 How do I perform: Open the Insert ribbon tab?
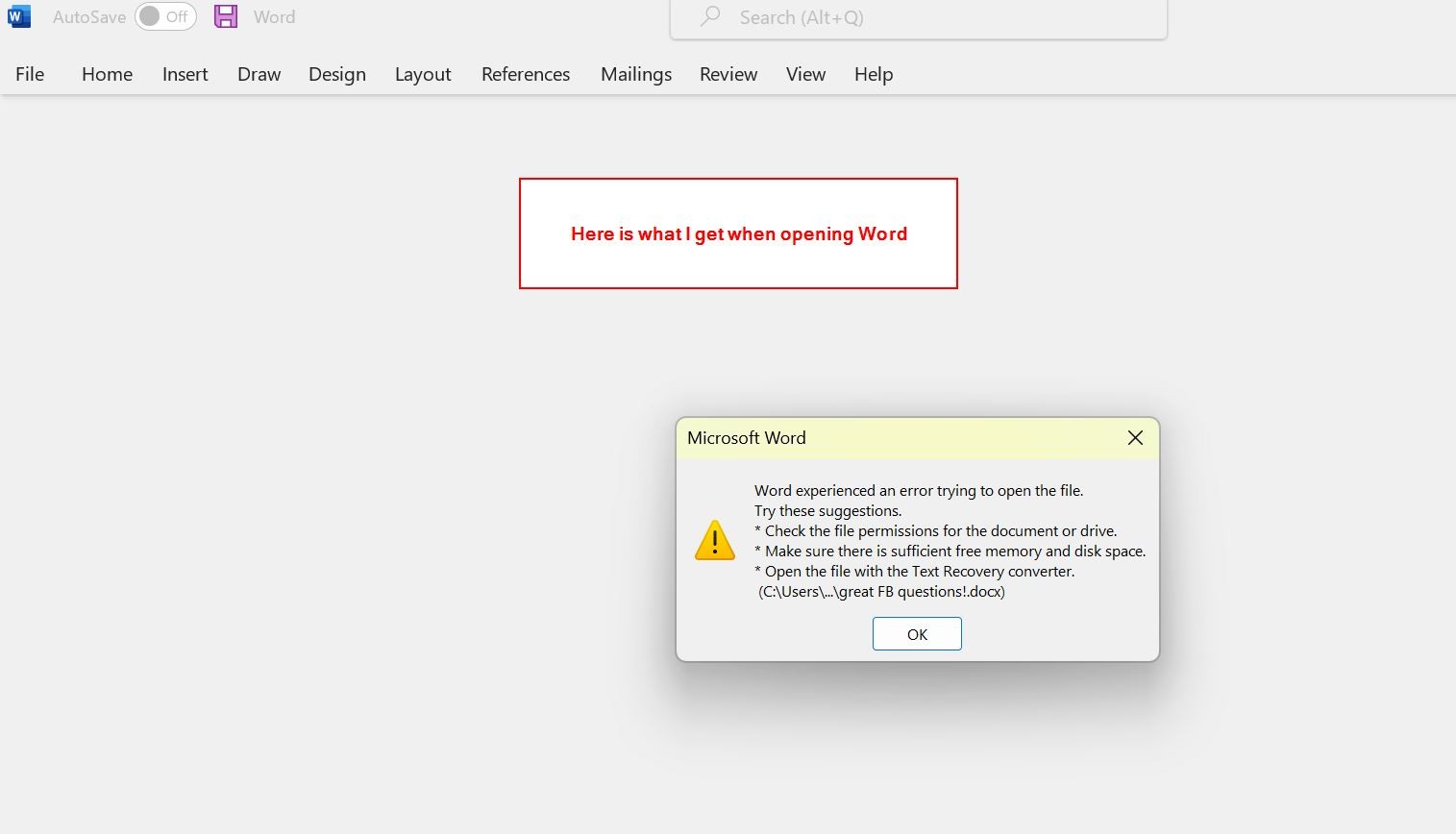coord(185,74)
